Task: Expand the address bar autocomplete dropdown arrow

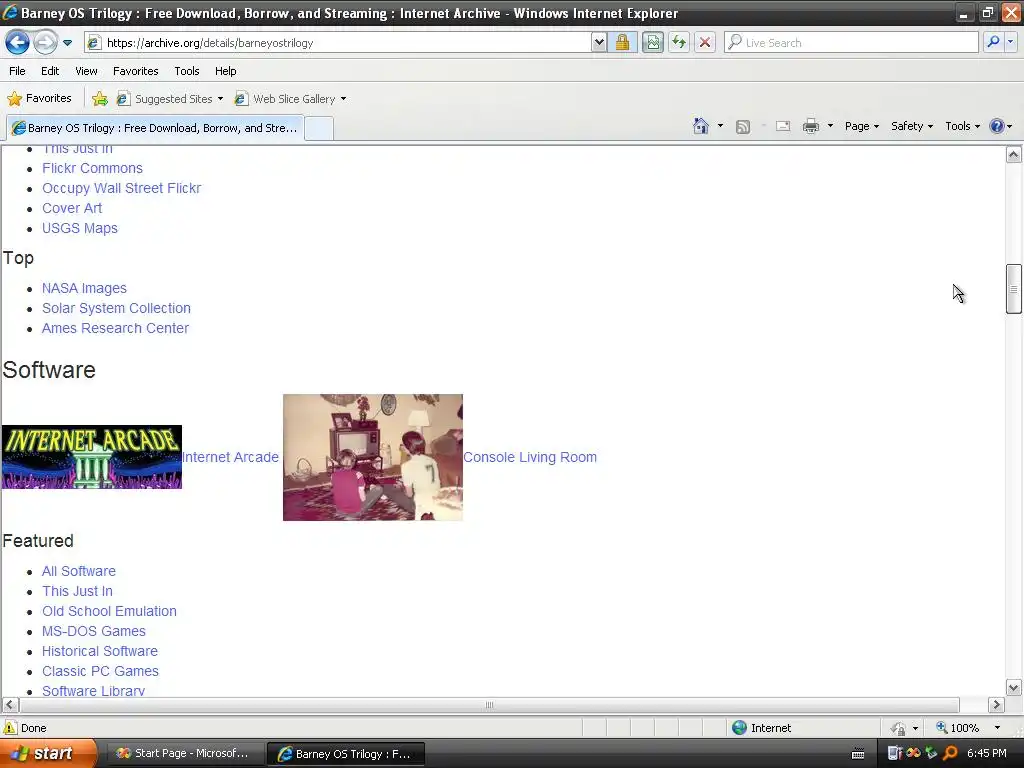Action: point(598,42)
